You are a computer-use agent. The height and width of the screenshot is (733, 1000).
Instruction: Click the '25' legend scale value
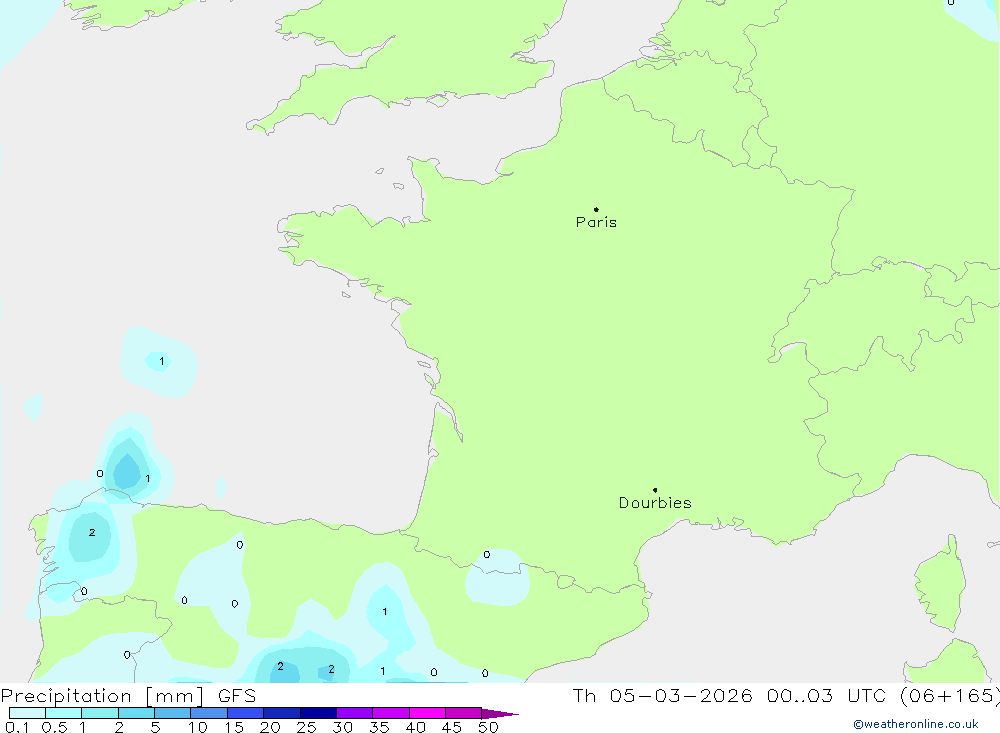pyautogui.click(x=306, y=727)
